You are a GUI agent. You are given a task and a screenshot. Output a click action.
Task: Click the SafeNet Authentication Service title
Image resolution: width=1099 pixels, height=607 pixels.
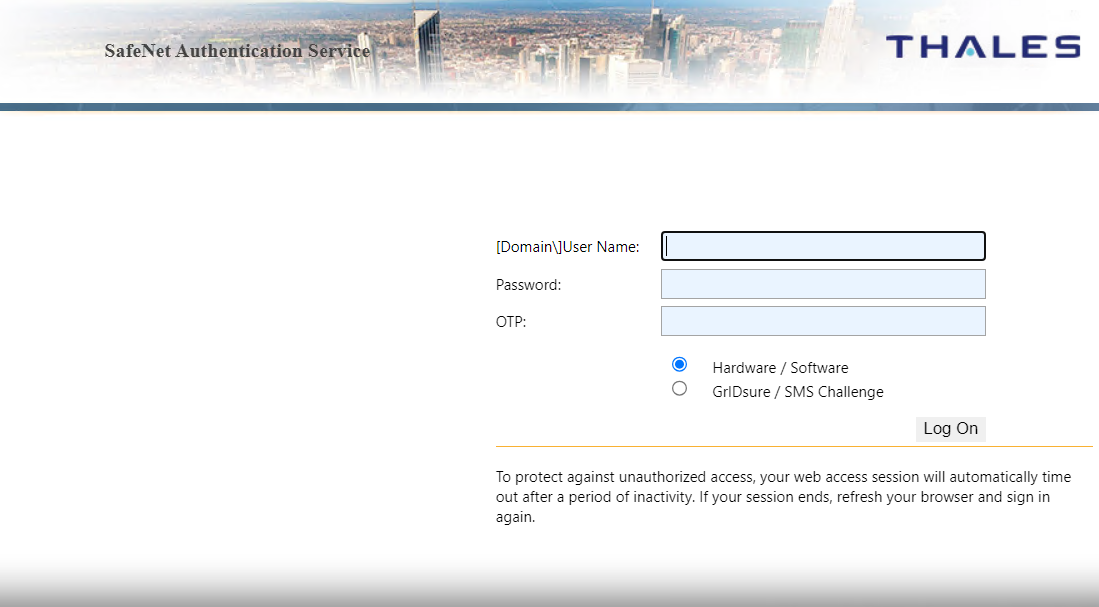237,51
